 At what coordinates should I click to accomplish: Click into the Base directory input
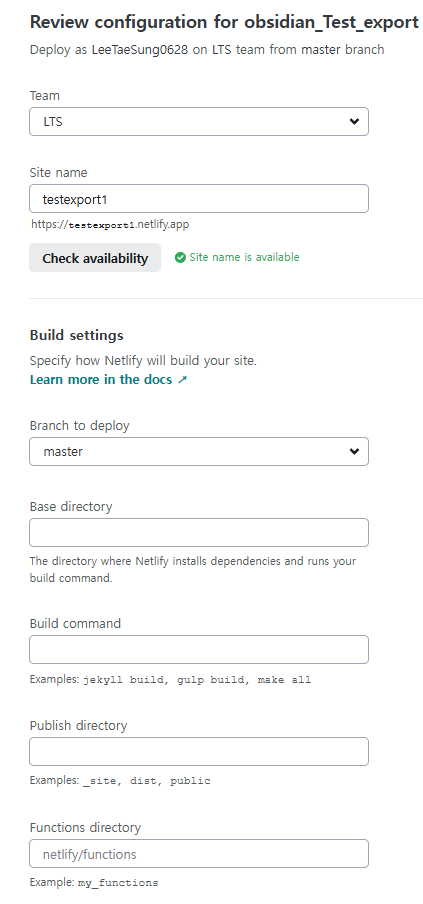(199, 533)
